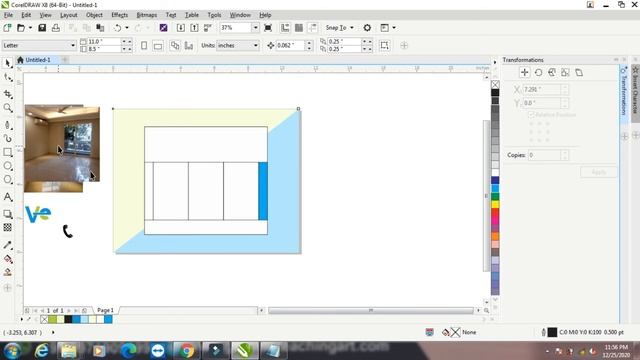Viewport: 640px width, 360px height.
Task: Select the Crop tool
Action: (8, 94)
